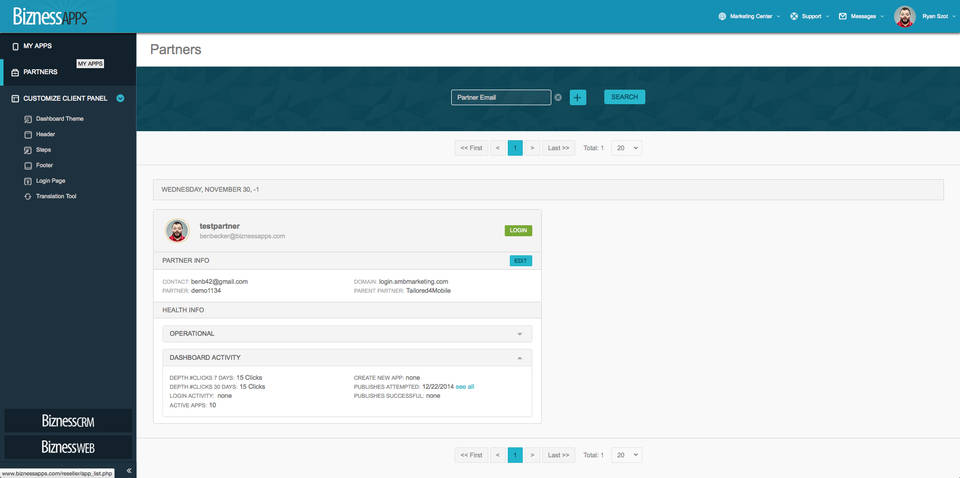Go to My Apps in sidebar
The width and height of the screenshot is (960, 478).
[38, 46]
